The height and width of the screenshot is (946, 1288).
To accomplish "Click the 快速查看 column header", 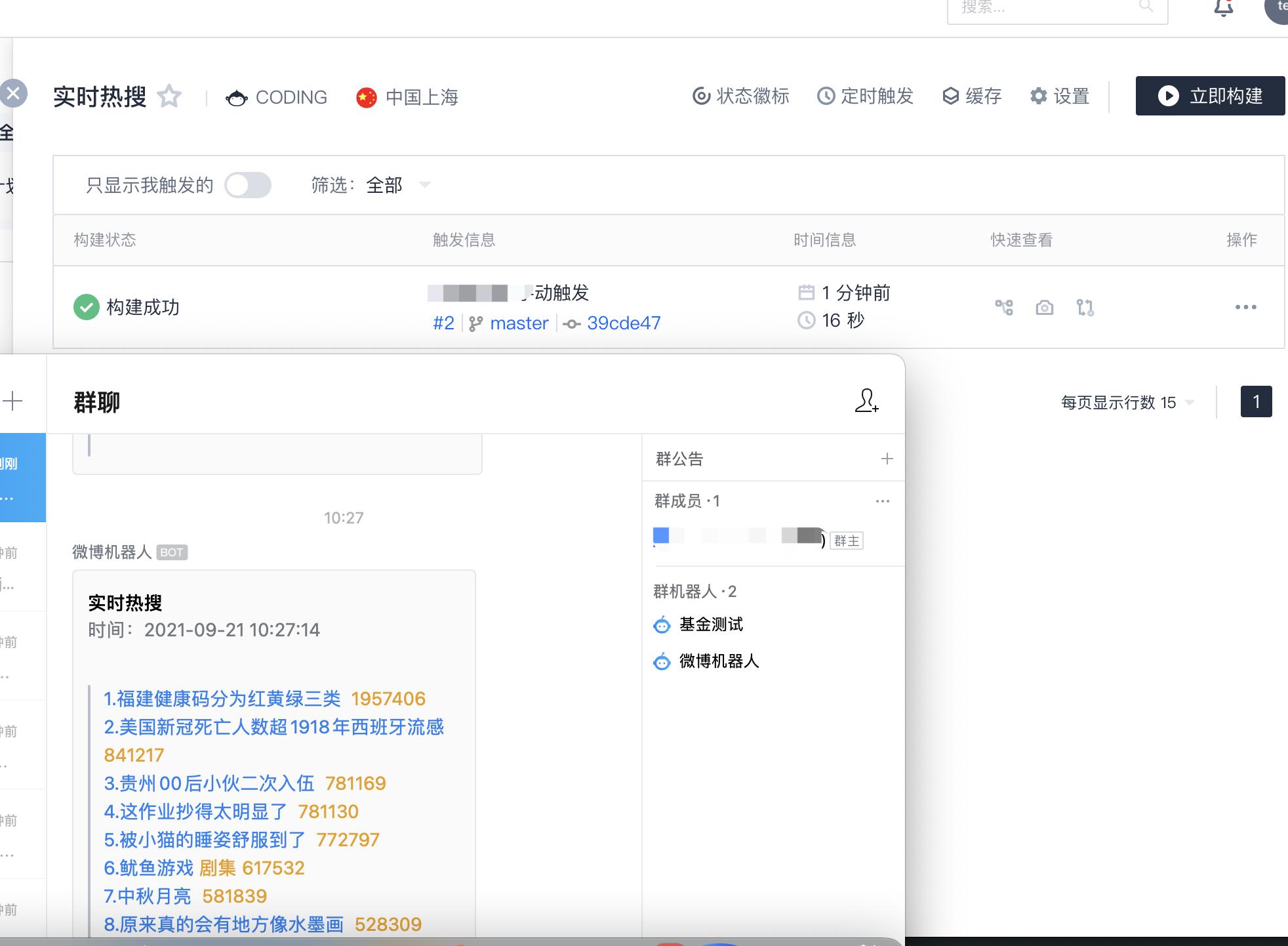I will 1022,239.
